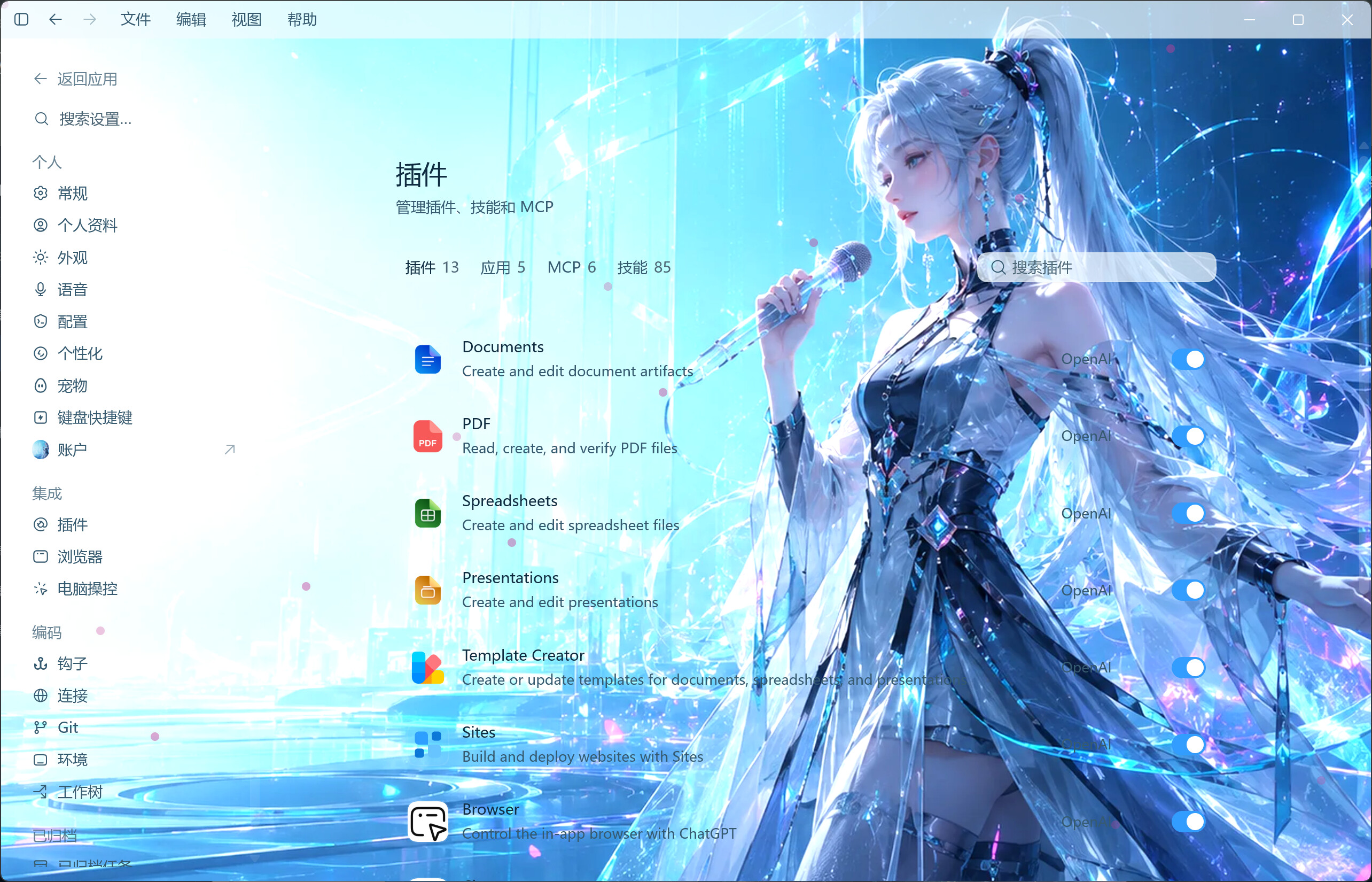The height and width of the screenshot is (882, 1372).
Task: Open 工作树 worktree icon
Action: [x=40, y=792]
